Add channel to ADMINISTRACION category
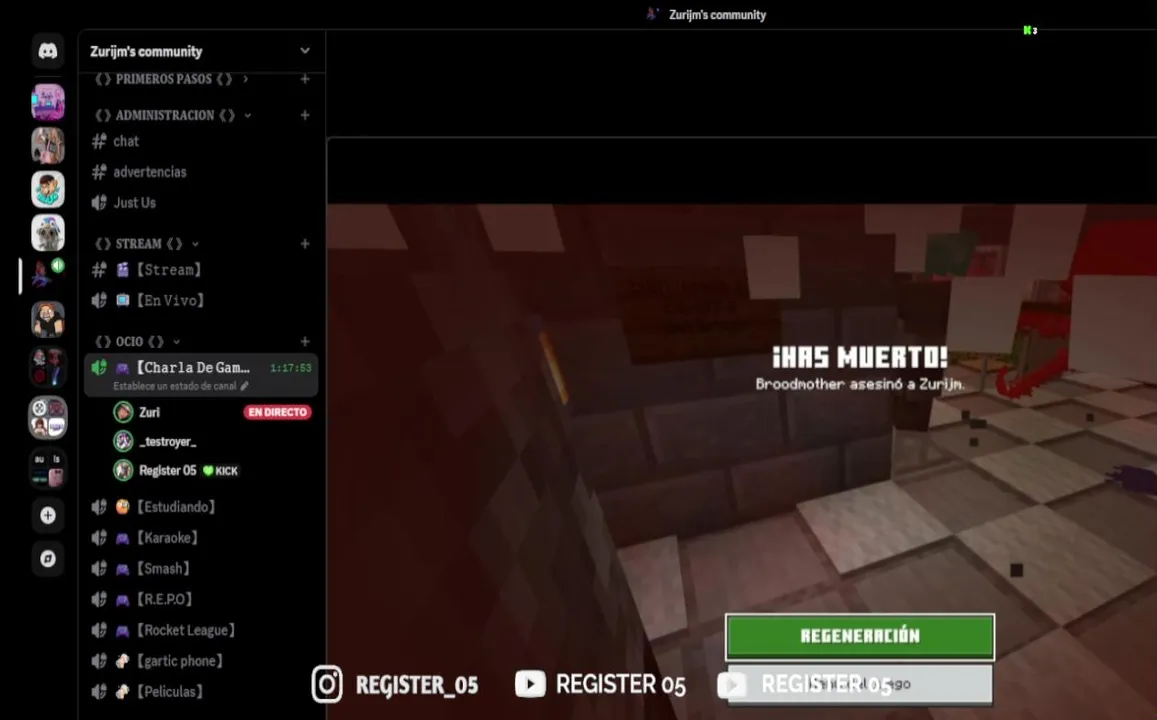 [305, 115]
